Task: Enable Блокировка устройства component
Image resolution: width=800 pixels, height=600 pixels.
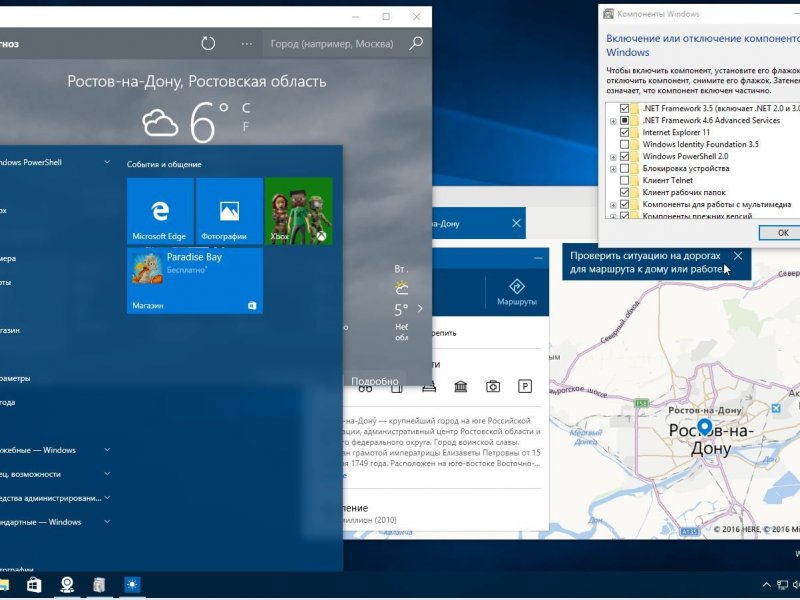Action: click(x=624, y=168)
